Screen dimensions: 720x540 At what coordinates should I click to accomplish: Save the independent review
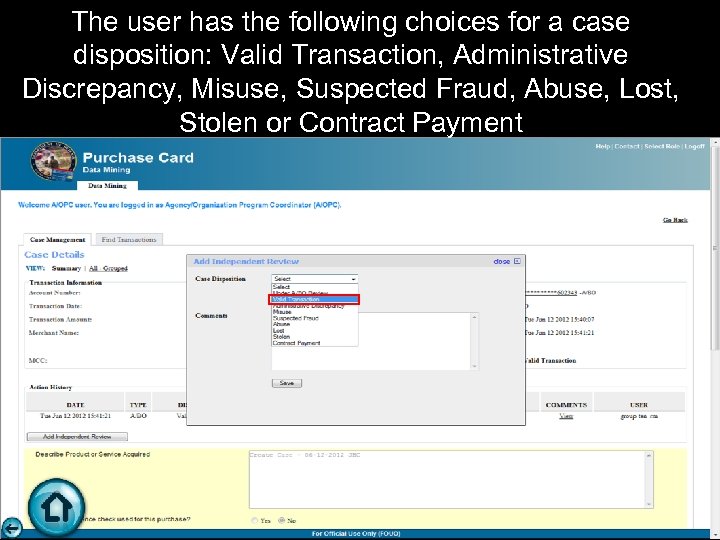click(287, 383)
